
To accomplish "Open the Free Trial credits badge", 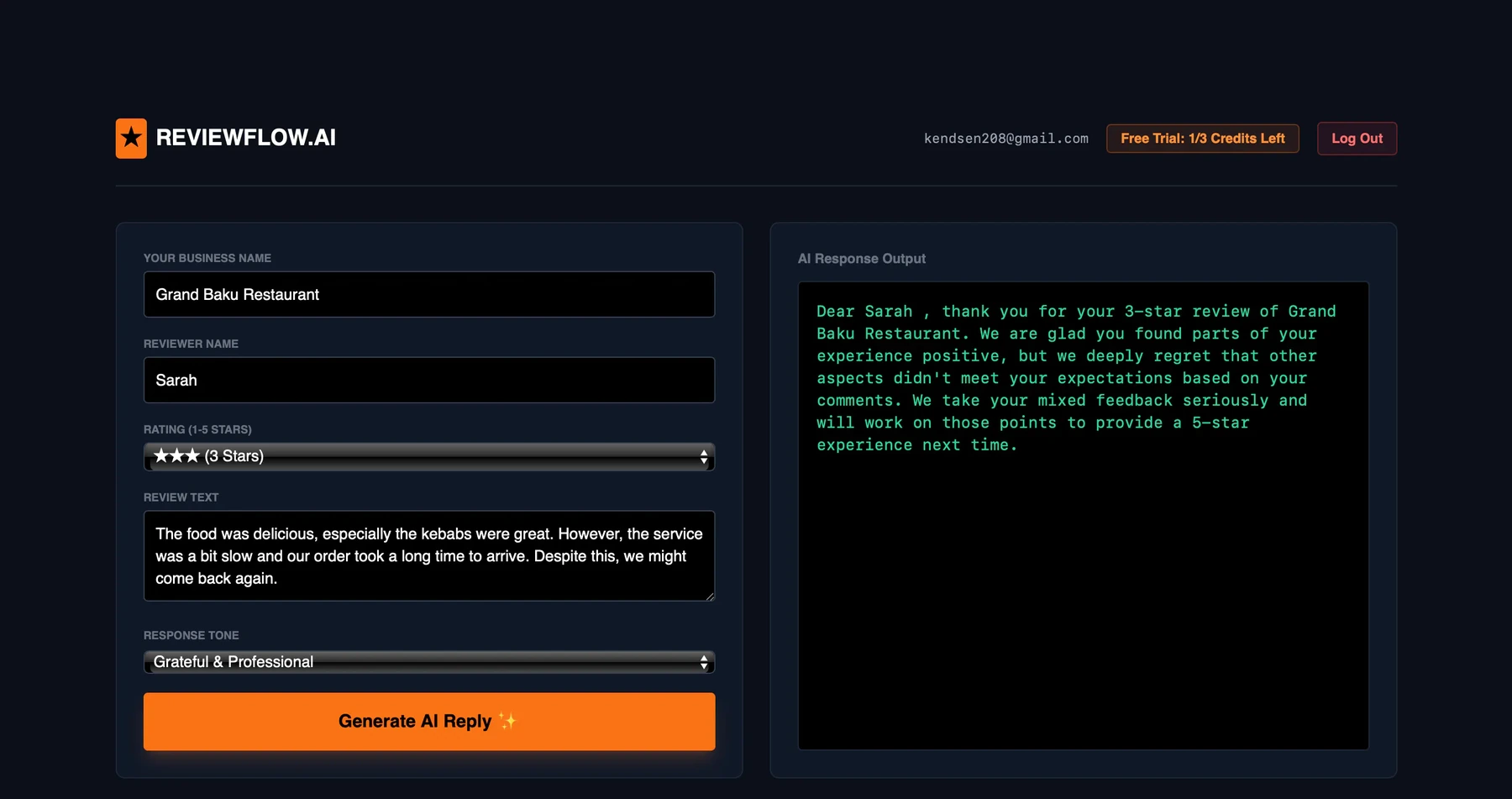I will tap(1203, 139).
